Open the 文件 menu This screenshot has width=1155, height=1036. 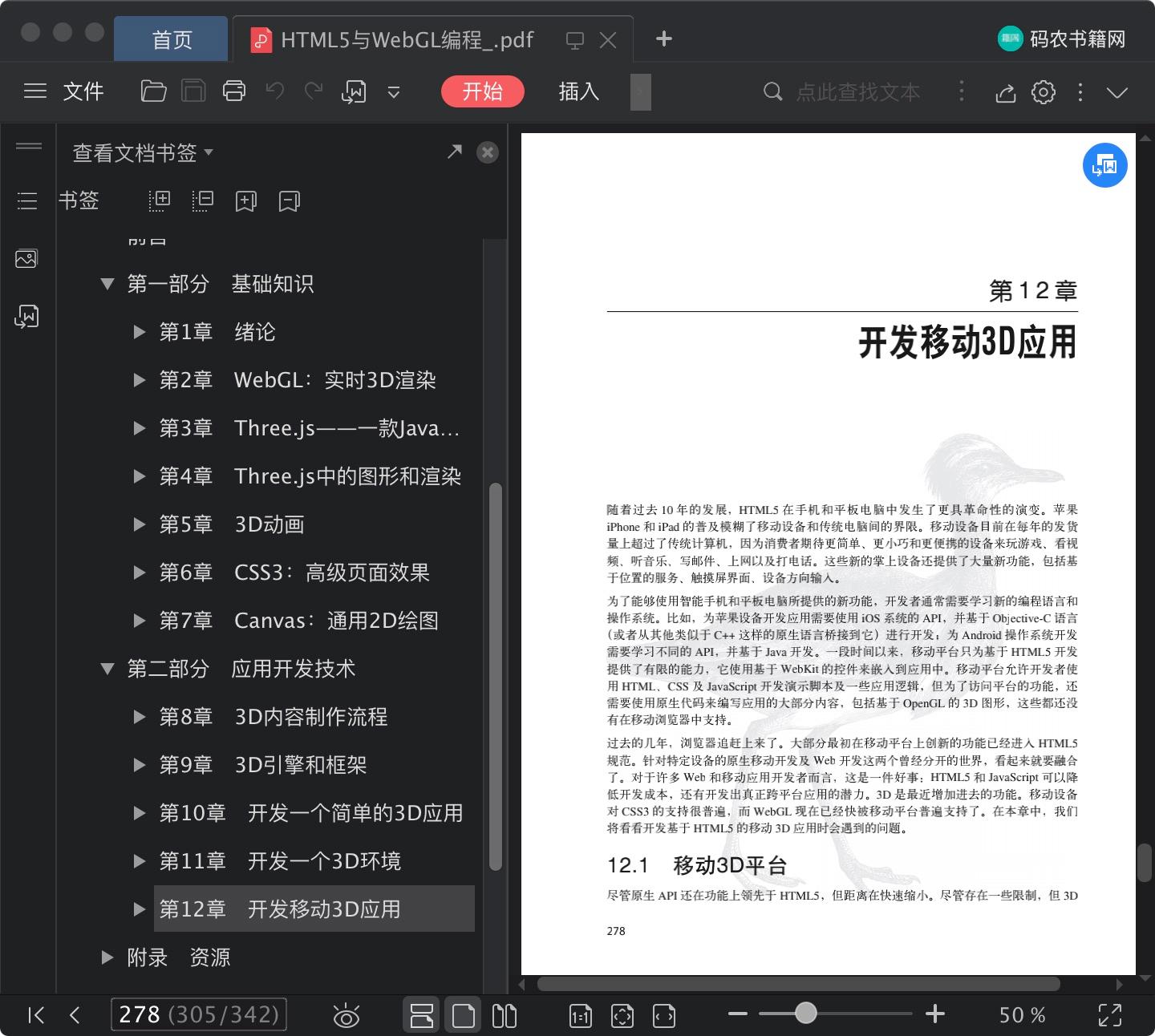tap(83, 91)
